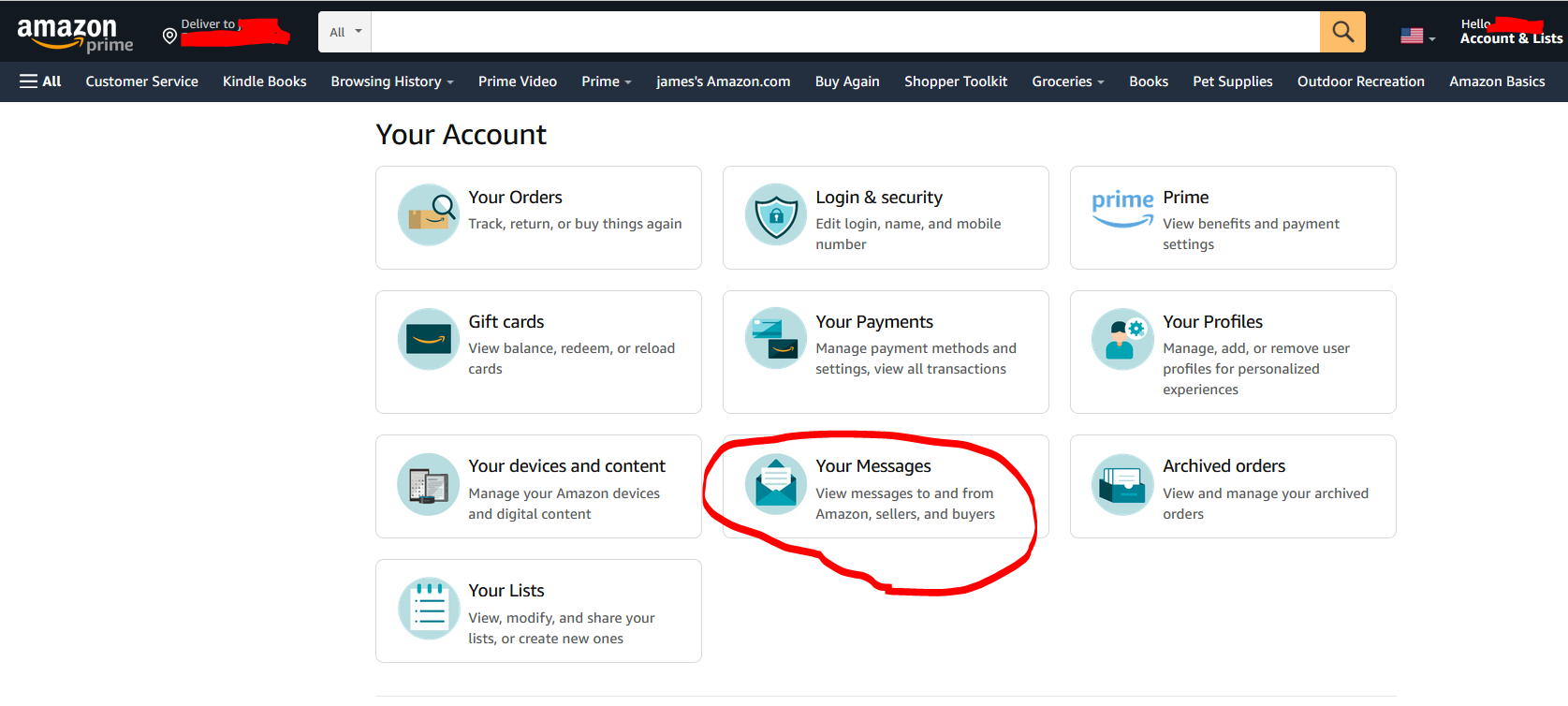Click the Archived orders box icon

[1122, 485]
